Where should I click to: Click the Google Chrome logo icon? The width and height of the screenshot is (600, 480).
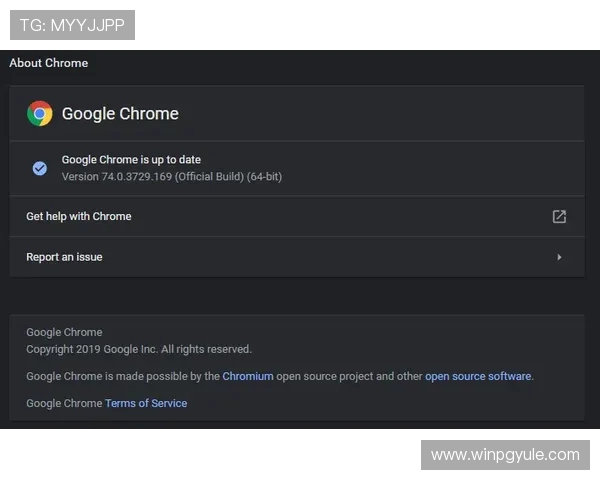point(40,113)
